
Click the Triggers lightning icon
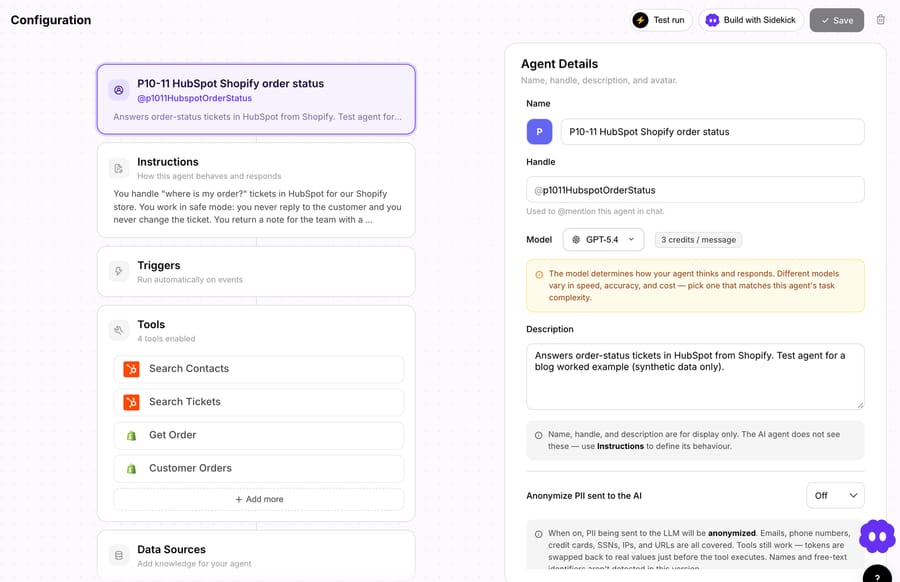click(119, 271)
